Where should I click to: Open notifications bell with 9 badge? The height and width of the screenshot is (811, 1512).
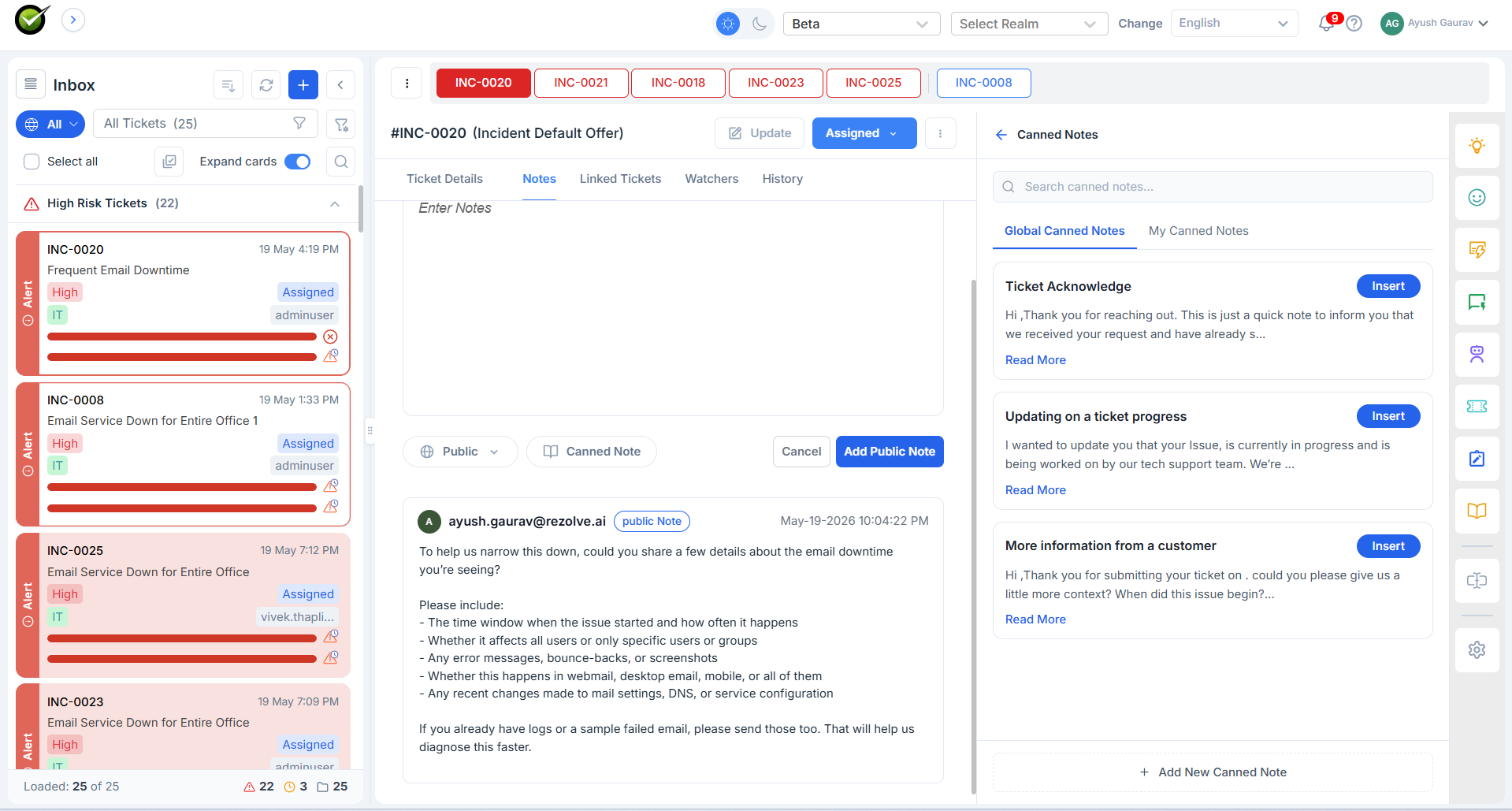[1328, 23]
